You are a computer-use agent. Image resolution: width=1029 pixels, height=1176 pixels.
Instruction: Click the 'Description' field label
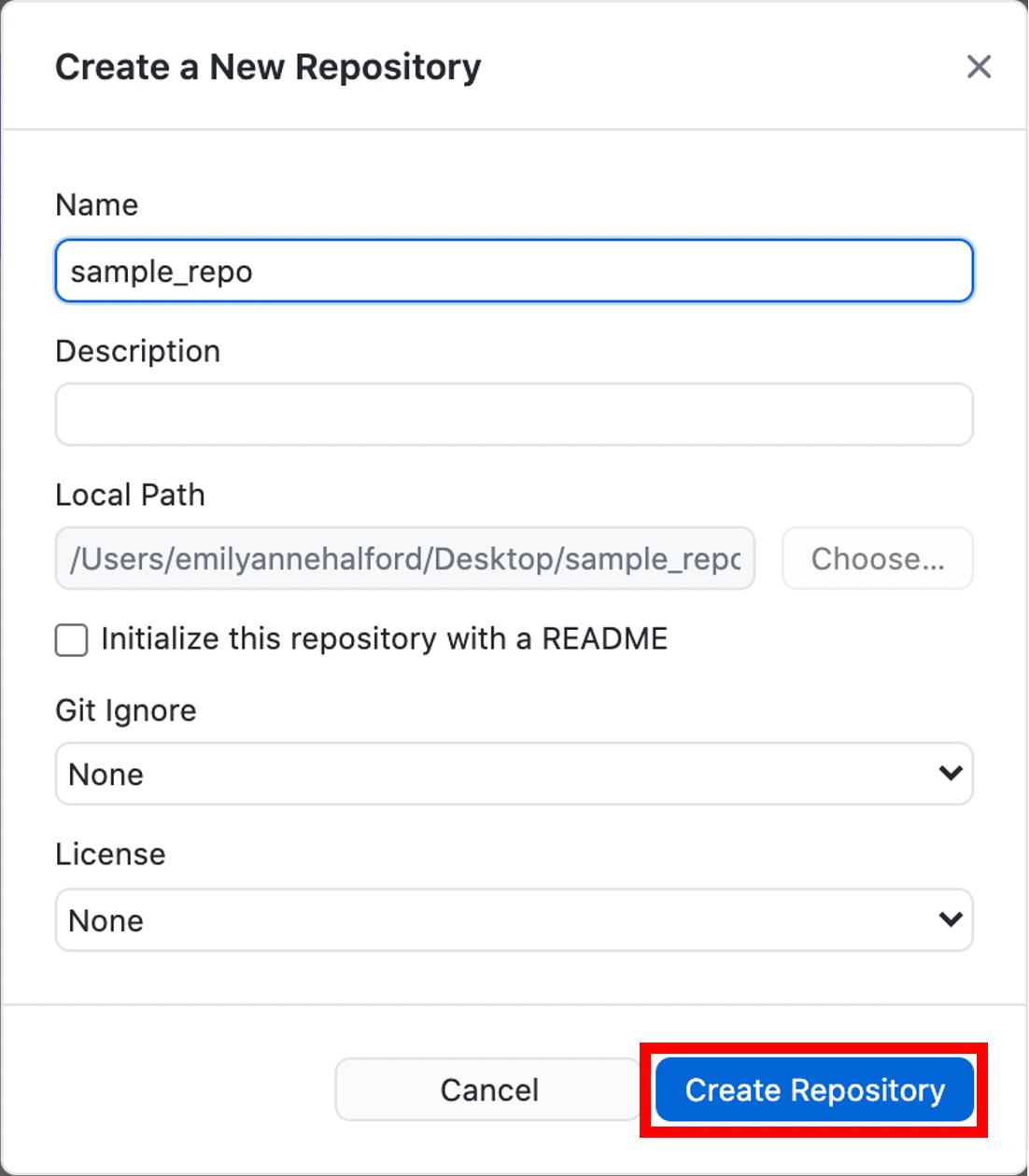click(x=138, y=352)
